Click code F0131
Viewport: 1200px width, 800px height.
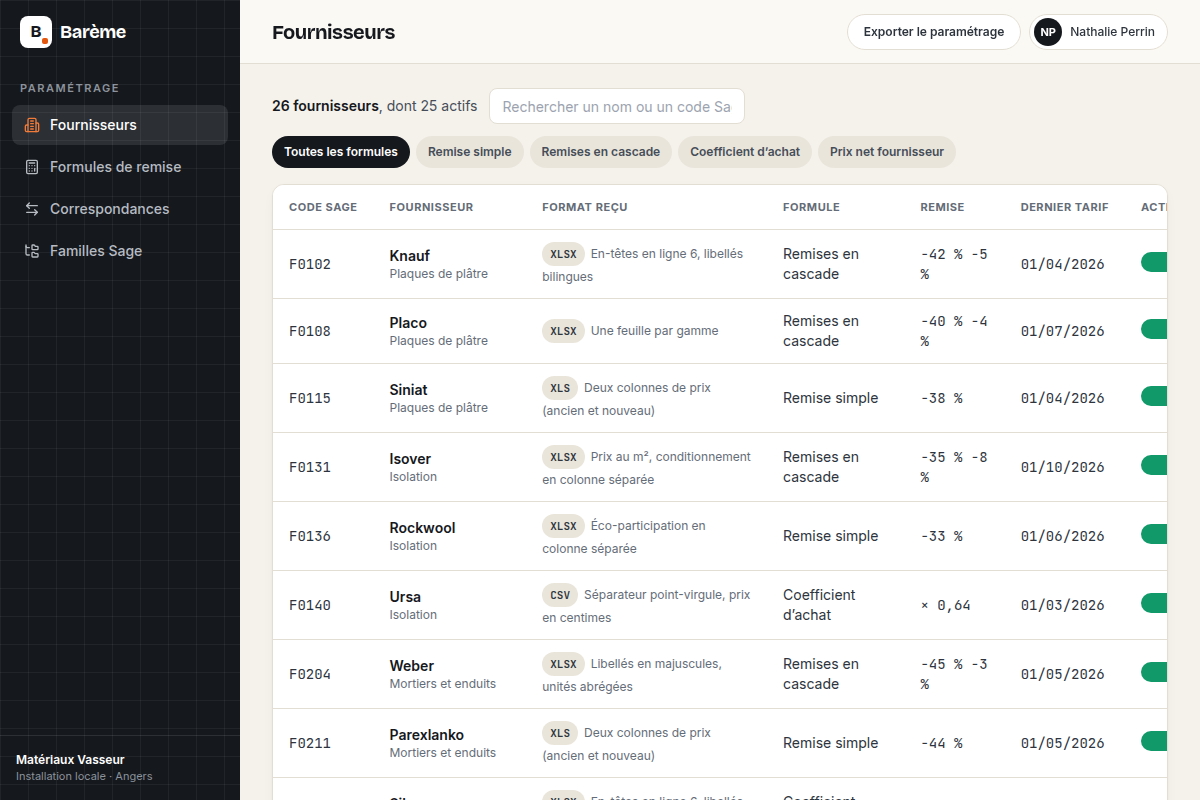tap(310, 467)
